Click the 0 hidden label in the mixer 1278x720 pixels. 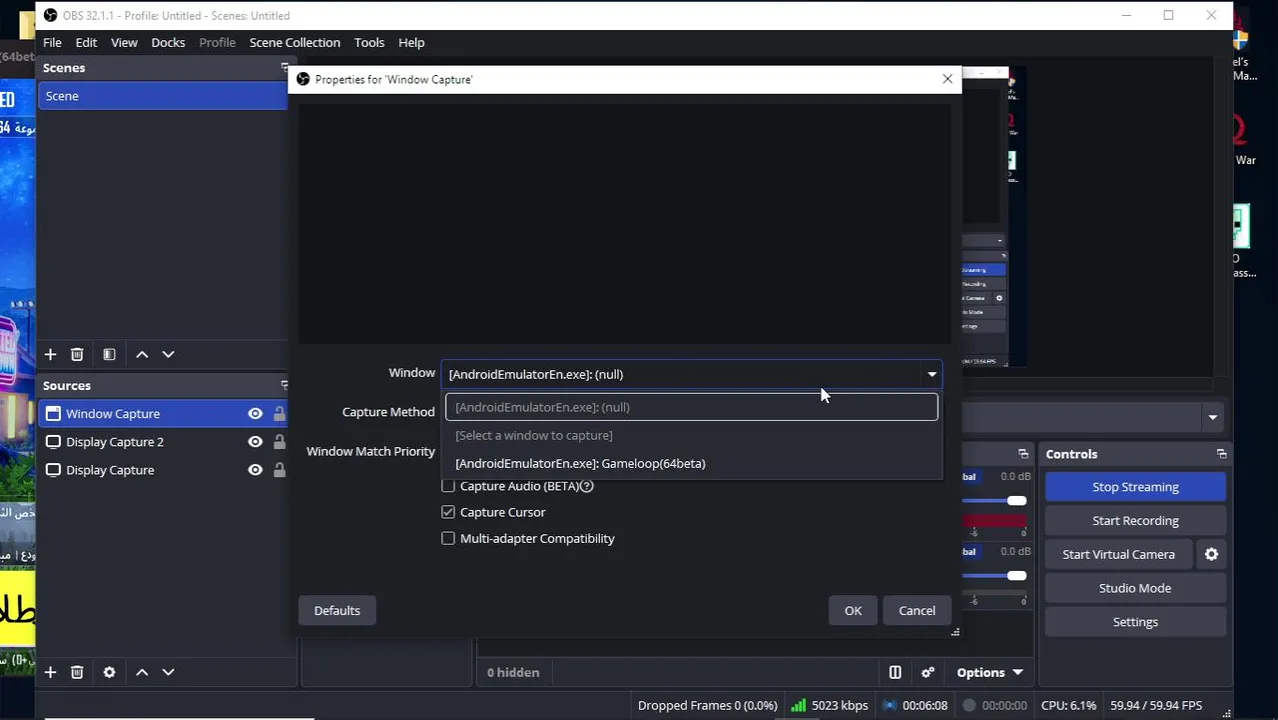513,672
